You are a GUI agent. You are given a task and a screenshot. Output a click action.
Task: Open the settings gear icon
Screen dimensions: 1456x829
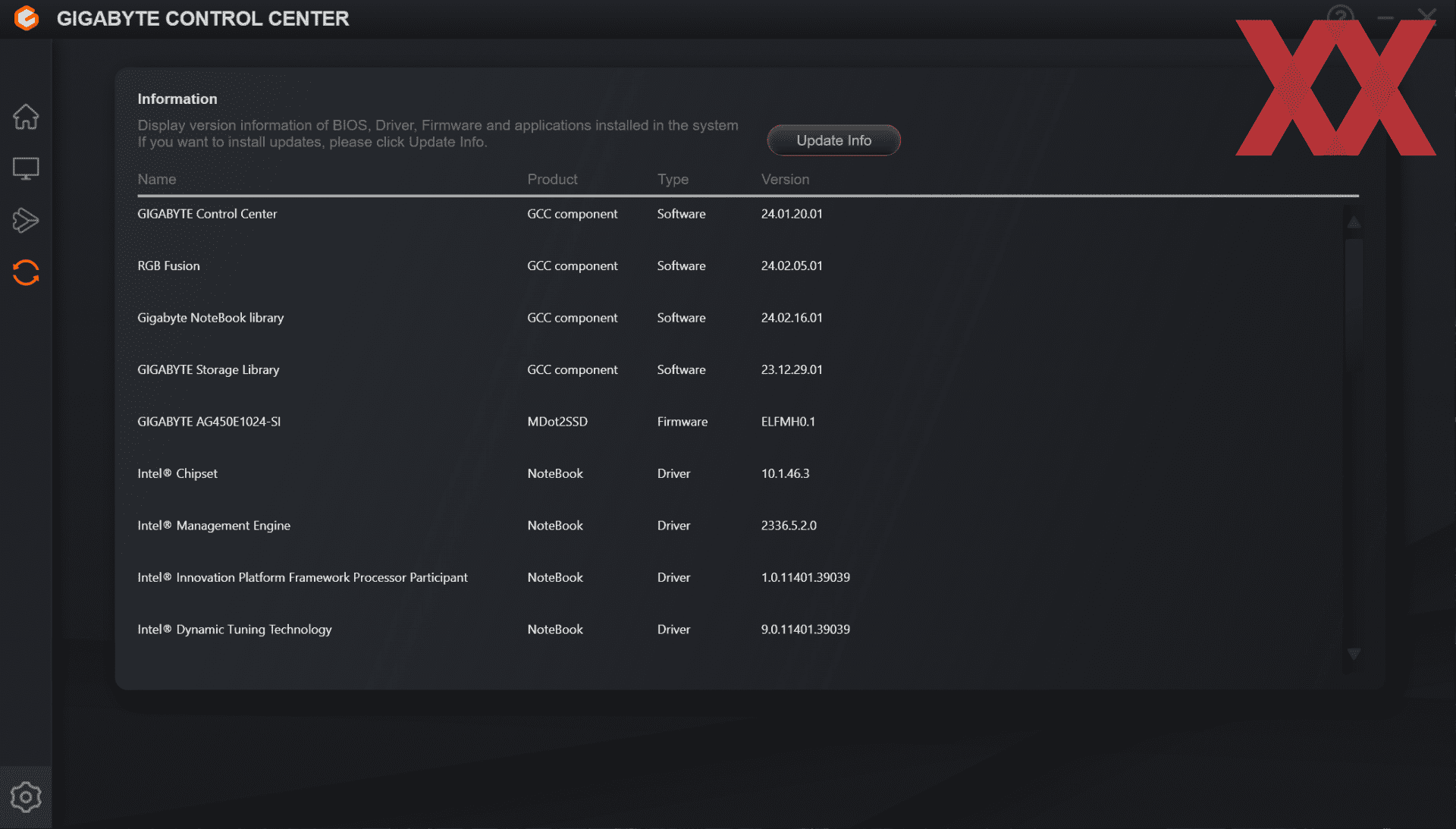click(x=26, y=797)
